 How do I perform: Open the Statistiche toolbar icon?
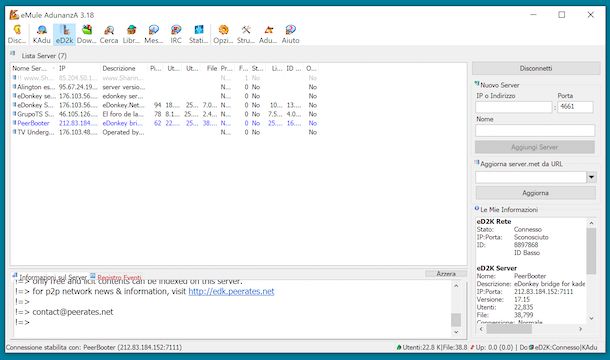(x=198, y=34)
